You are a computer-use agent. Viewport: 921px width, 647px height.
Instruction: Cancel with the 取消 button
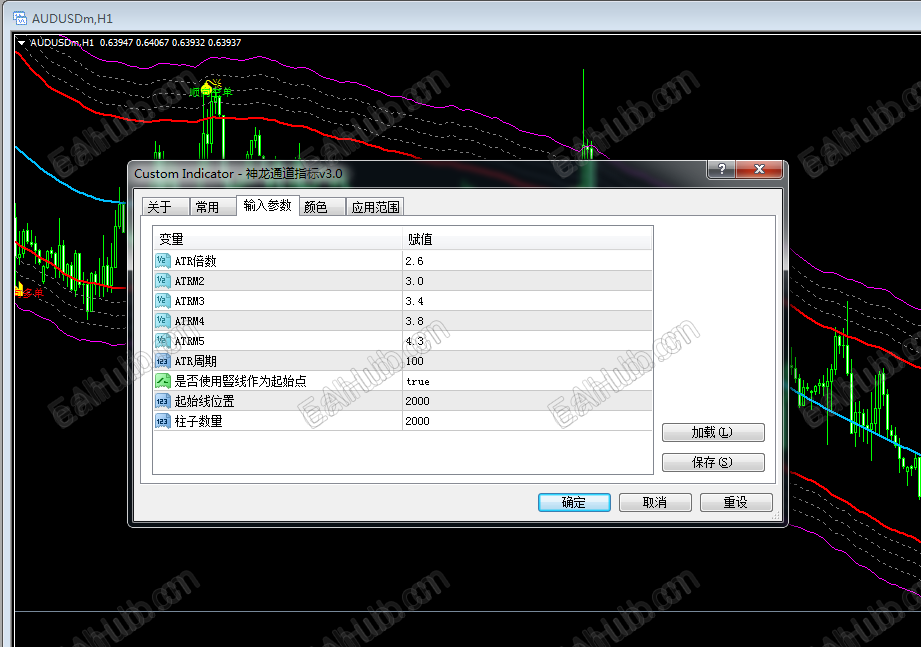655,502
